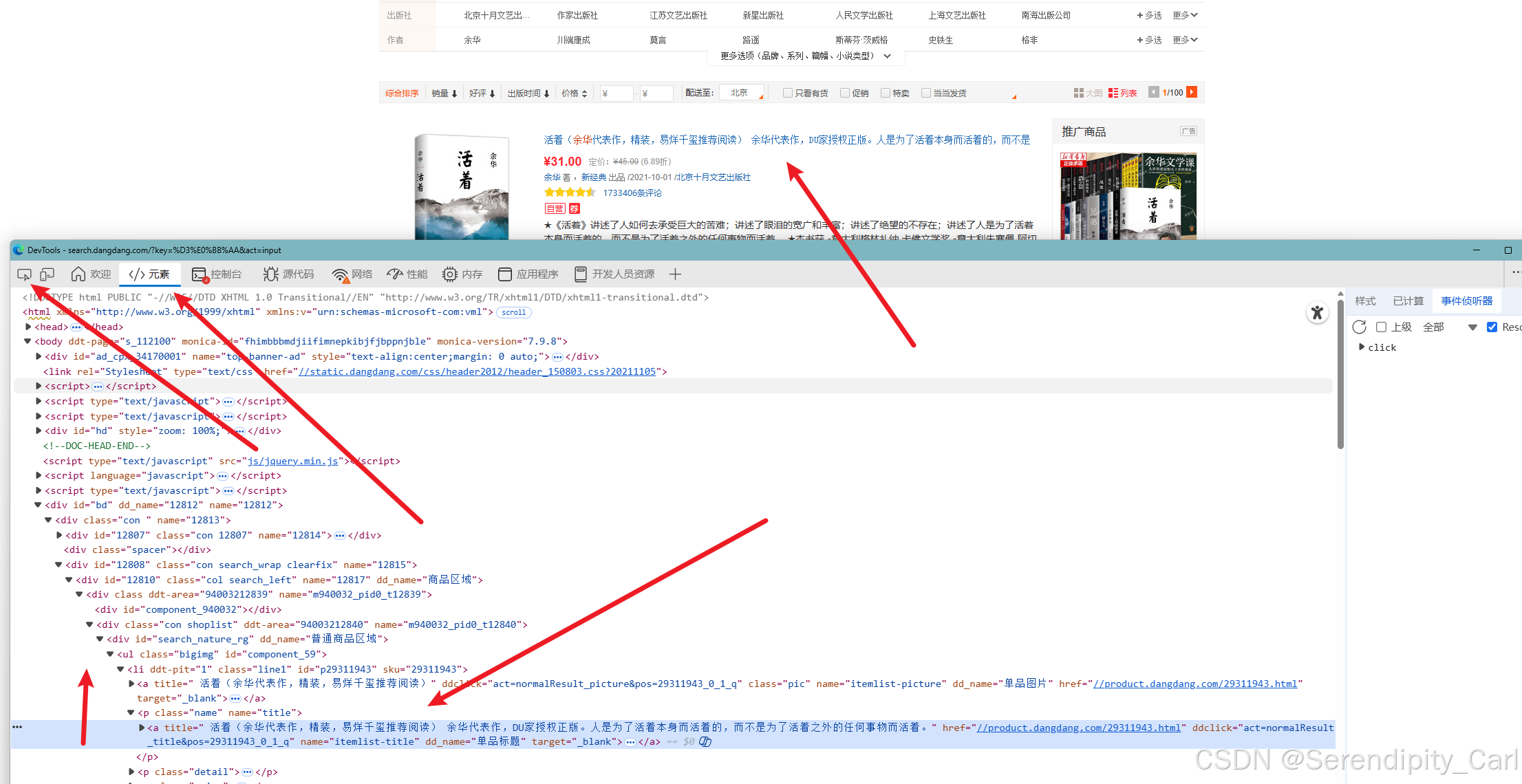Check the 只看有货 filter checkbox
This screenshot has width=1522, height=784.
788,94
